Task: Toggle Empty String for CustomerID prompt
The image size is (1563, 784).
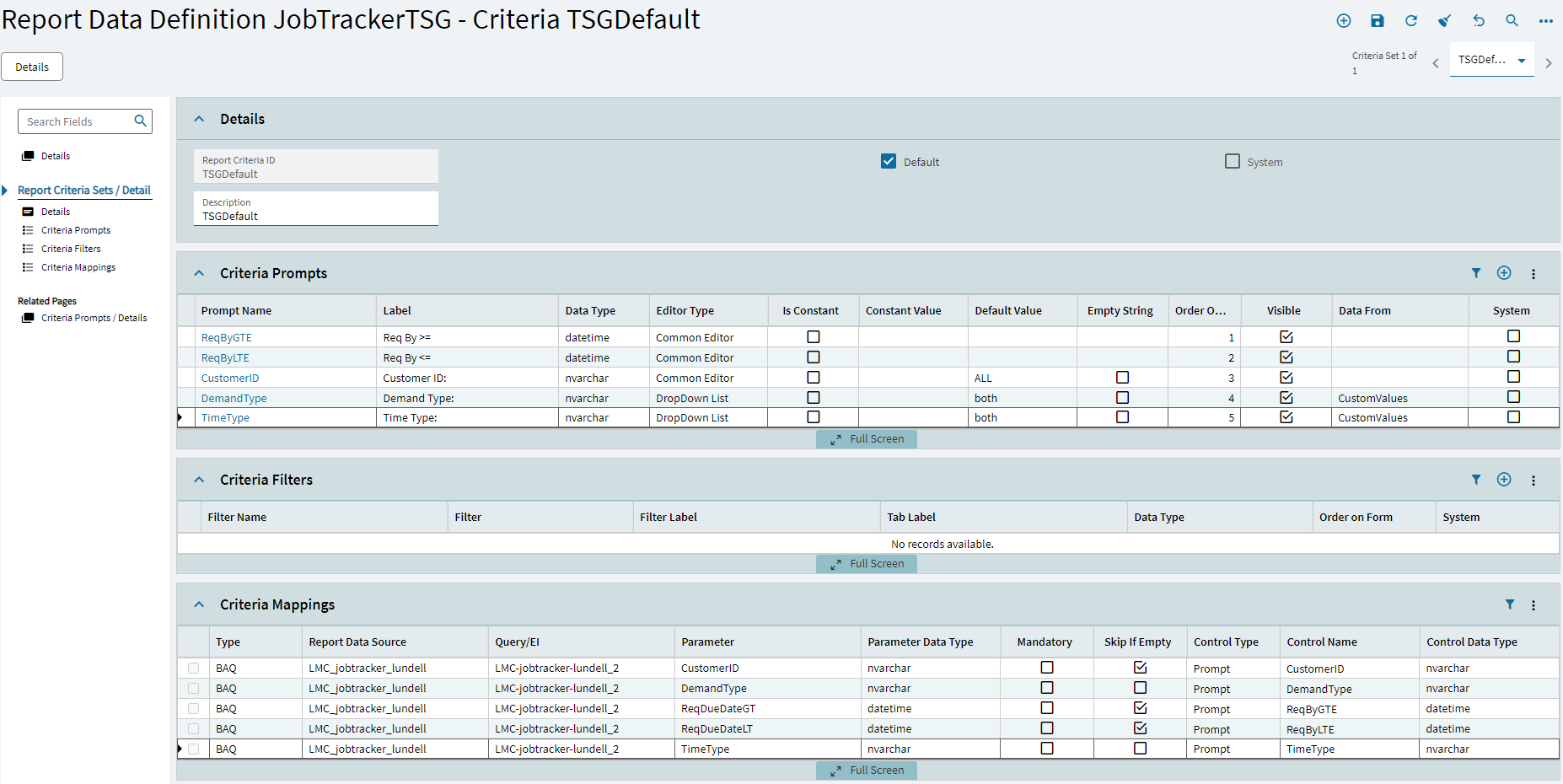Action: 1122,378
